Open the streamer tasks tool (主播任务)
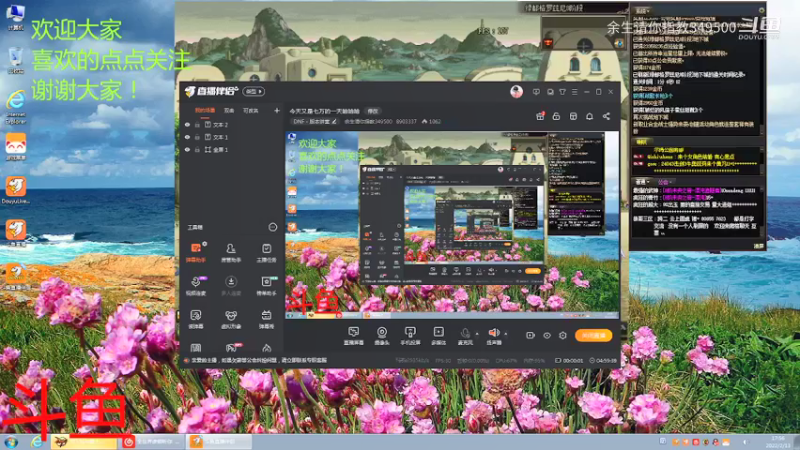800x450 pixels. tap(266, 253)
